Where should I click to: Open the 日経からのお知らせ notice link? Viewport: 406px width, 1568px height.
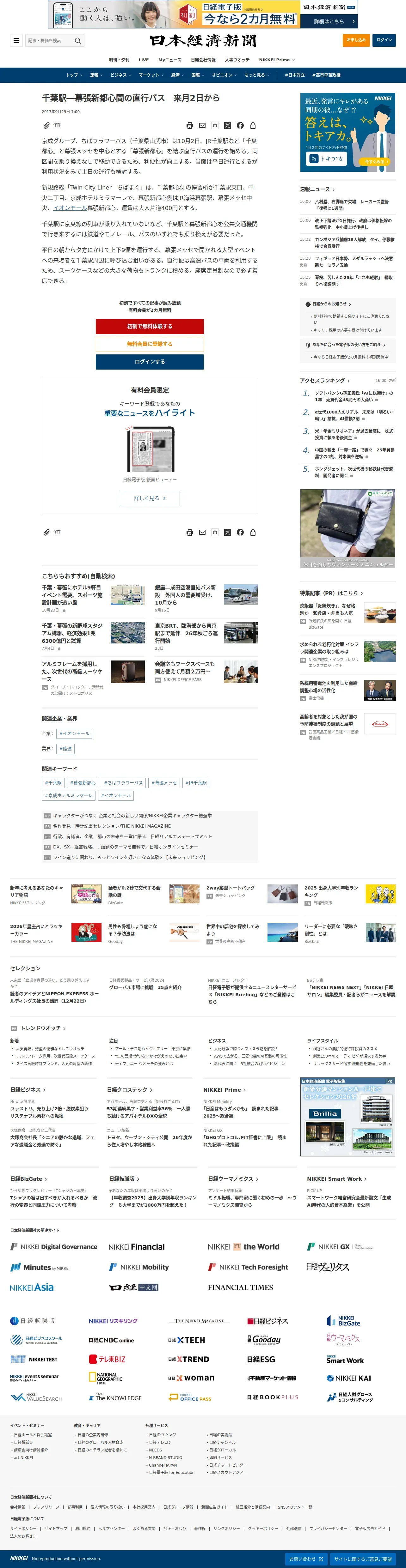[x=329, y=304]
